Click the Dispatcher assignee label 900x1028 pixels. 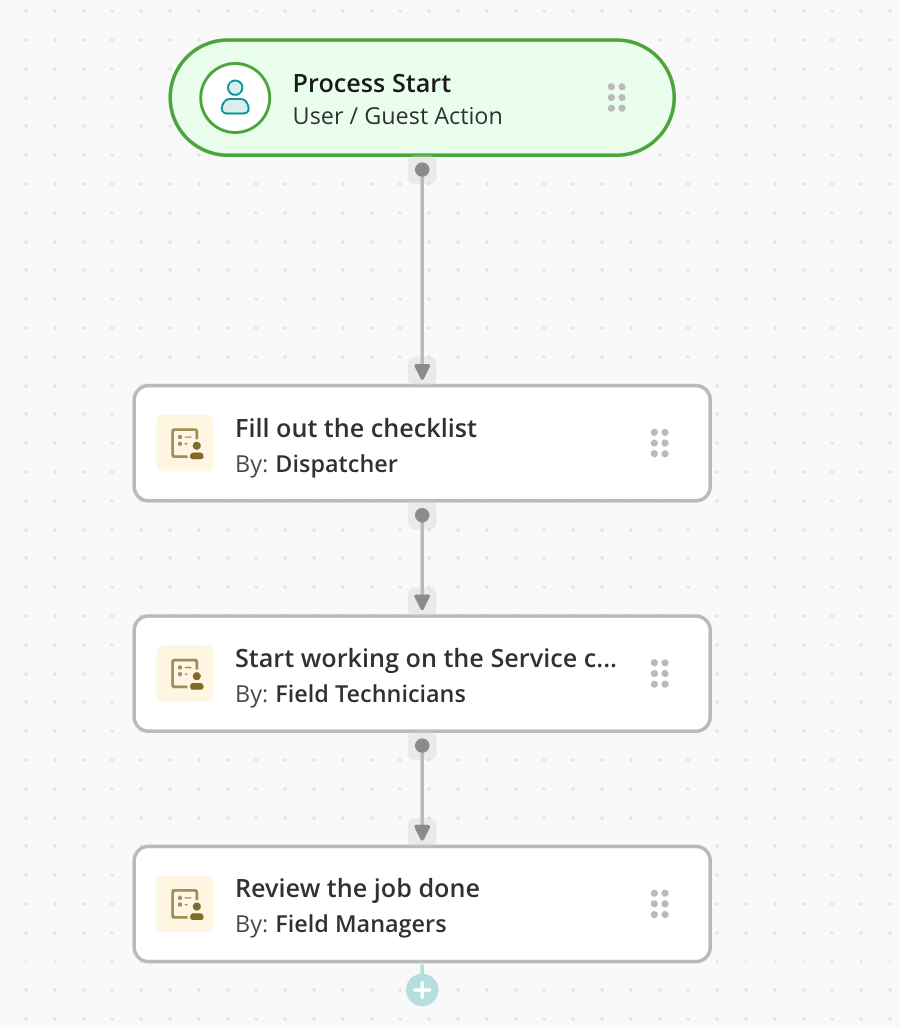336,464
